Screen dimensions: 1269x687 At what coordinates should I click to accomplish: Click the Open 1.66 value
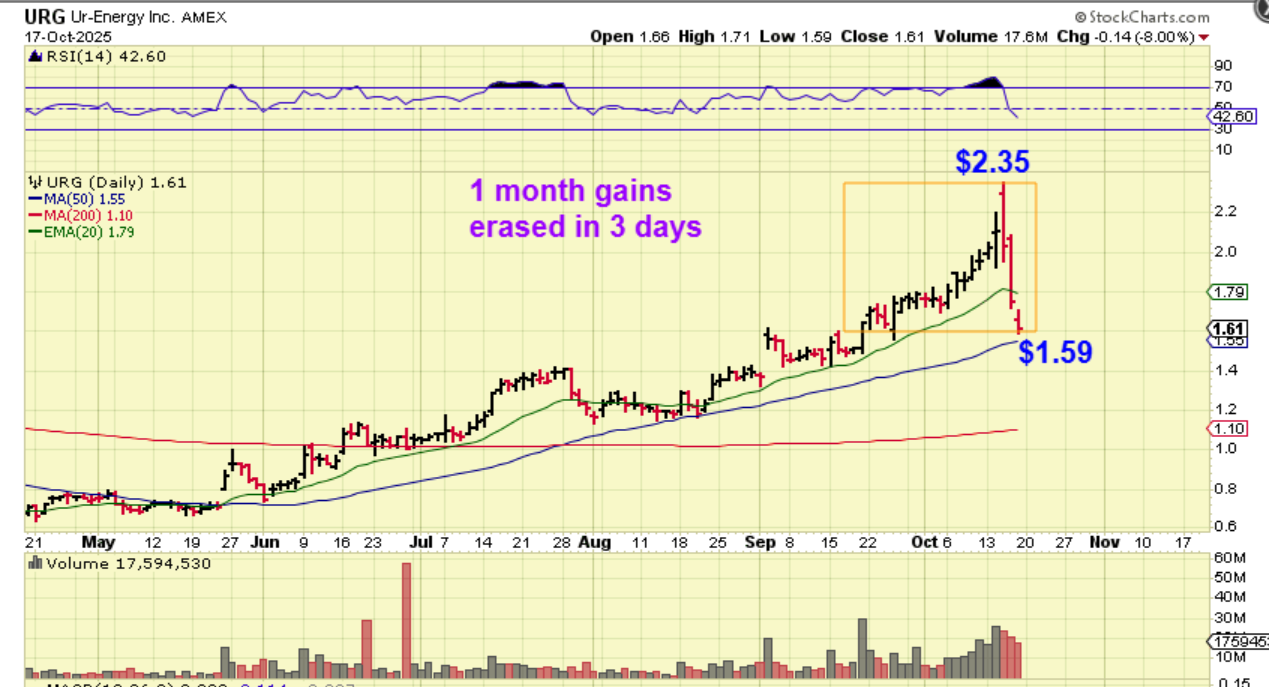629,37
